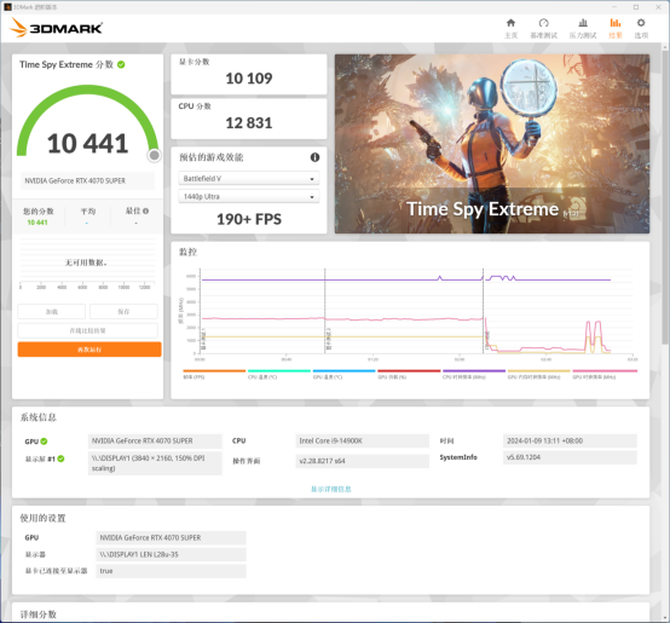Image resolution: width=670 pixels, height=623 pixels.
Task: Click the Save (保存) button
Action: coord(123,312)
